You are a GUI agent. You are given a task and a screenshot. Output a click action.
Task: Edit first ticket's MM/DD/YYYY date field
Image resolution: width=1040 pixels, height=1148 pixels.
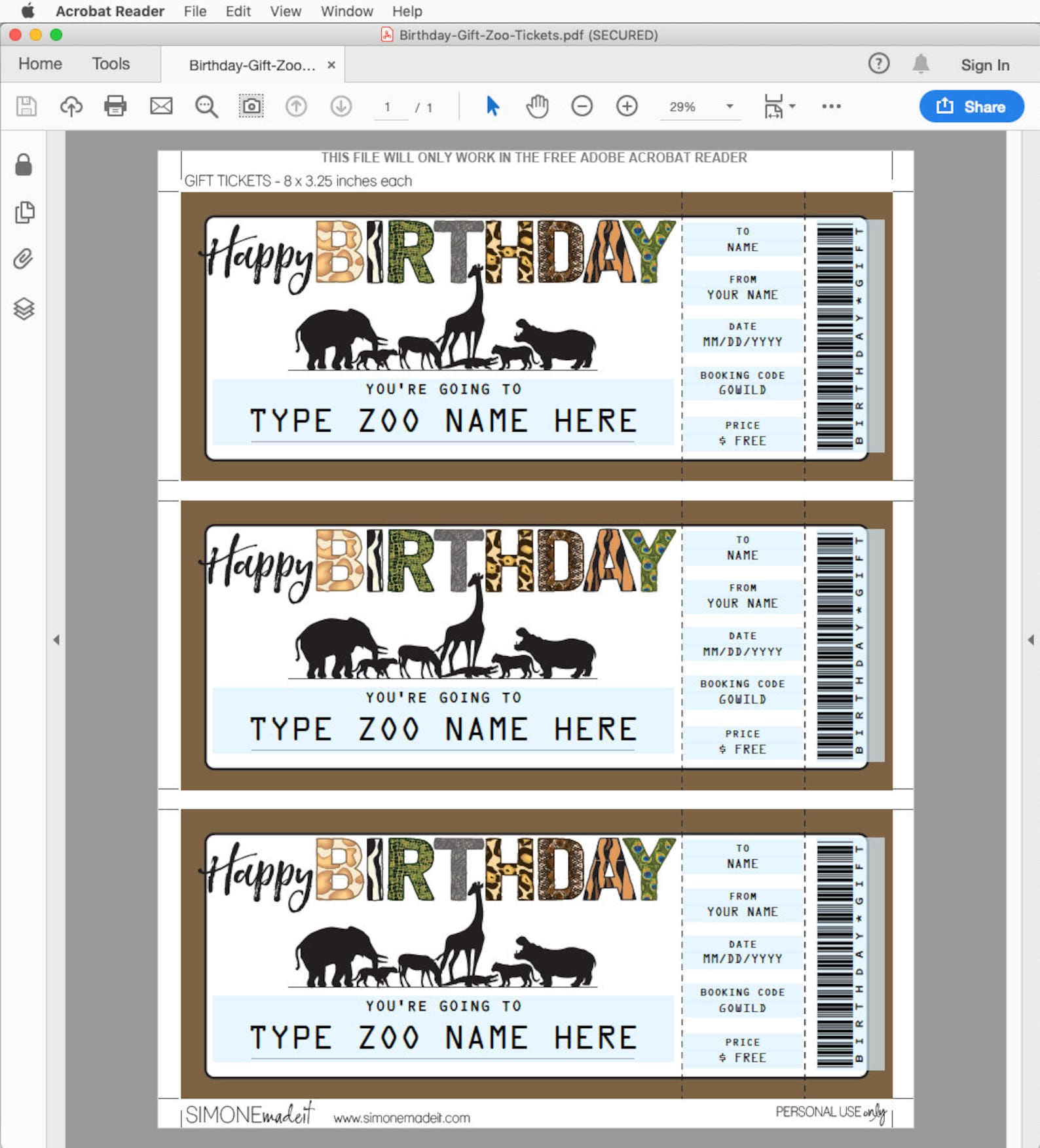tap(743, 342)
